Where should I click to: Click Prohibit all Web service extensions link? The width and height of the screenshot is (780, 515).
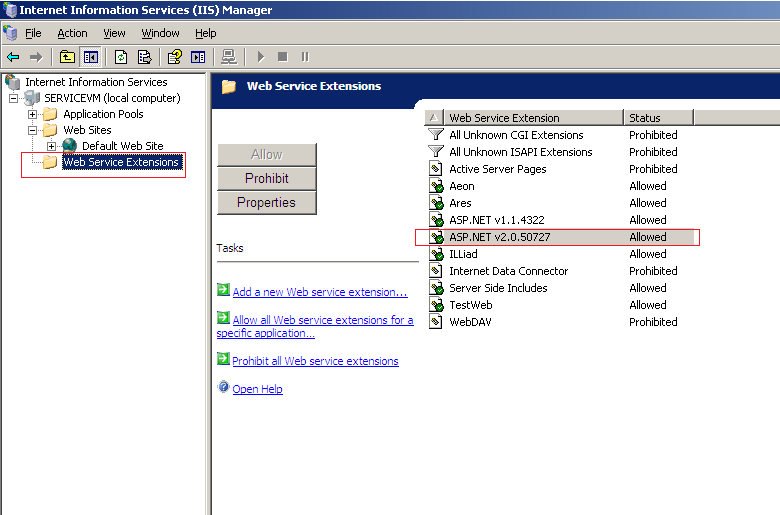tap(315, 361)
